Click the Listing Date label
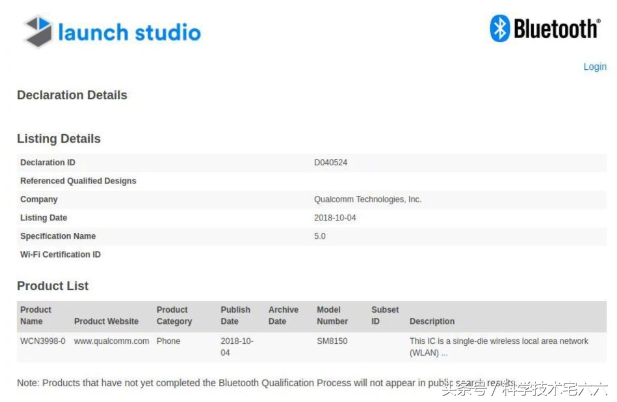Screen dimensions: 617x402 coord(44,218)
